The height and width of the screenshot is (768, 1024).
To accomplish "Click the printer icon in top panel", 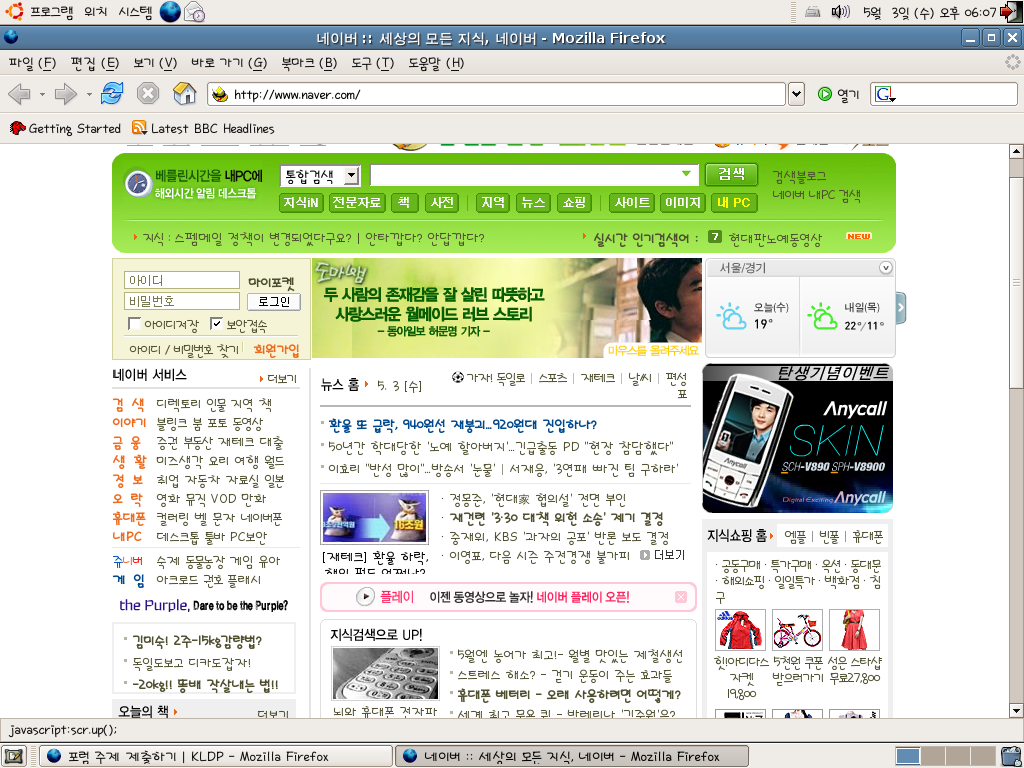I will tap(812, 12).
